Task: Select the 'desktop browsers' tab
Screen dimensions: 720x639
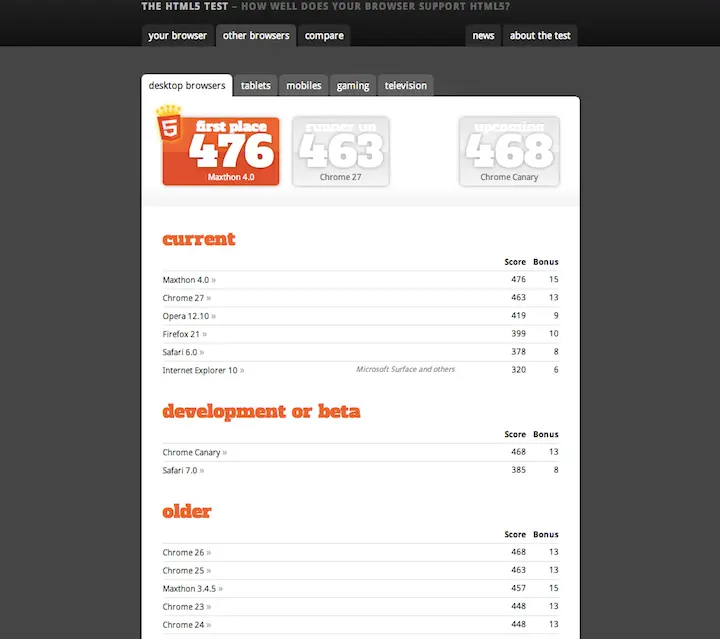Action: (x=187, y=85)
